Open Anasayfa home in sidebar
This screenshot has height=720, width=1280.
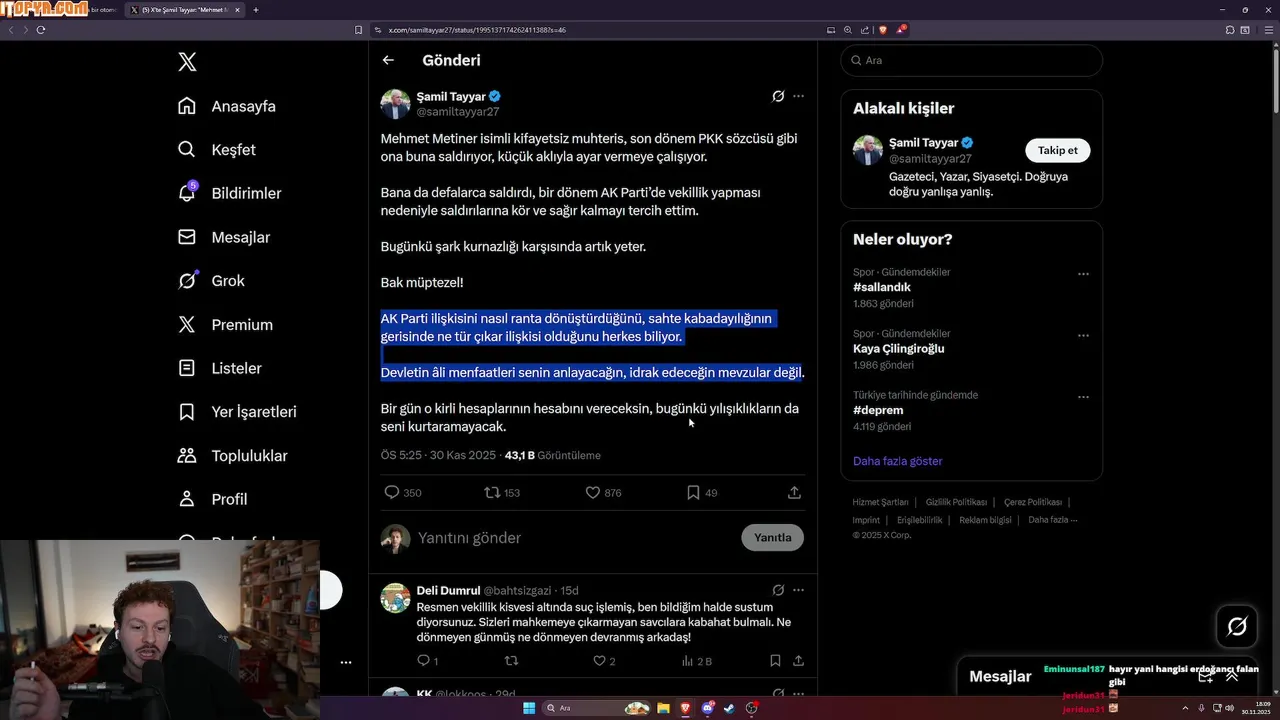point(227,106)
